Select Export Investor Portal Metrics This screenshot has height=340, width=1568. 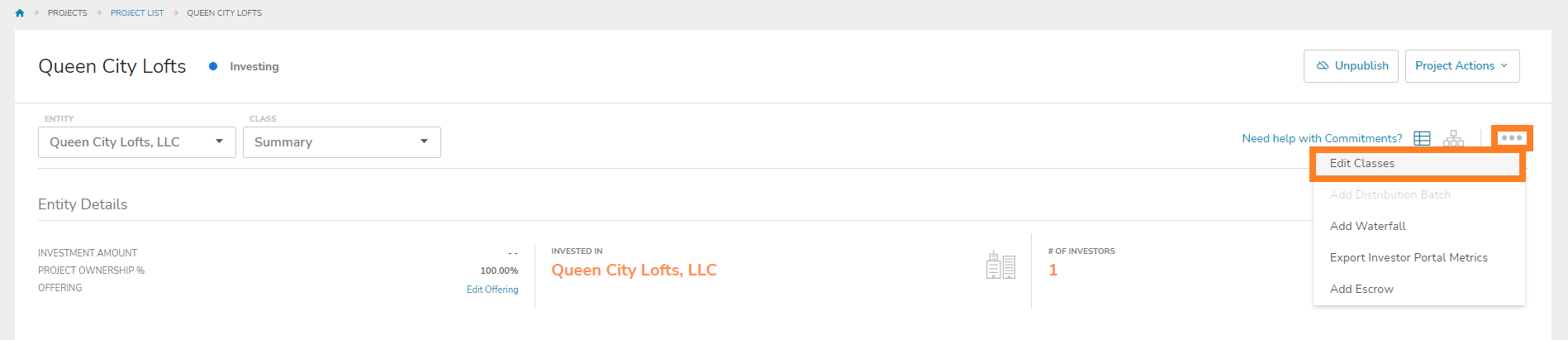click(x=1409, y=257)
